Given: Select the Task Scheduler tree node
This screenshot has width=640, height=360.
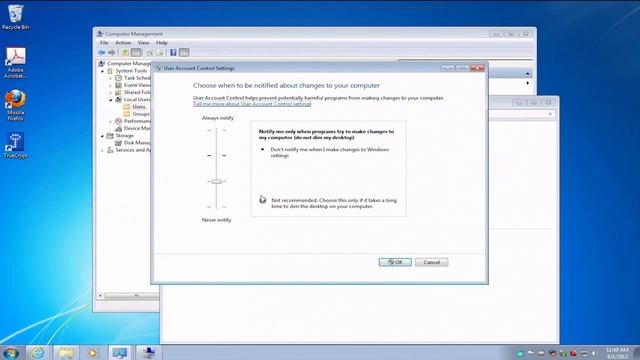Looking at the screenshot, I should click(x=133, y=78).
